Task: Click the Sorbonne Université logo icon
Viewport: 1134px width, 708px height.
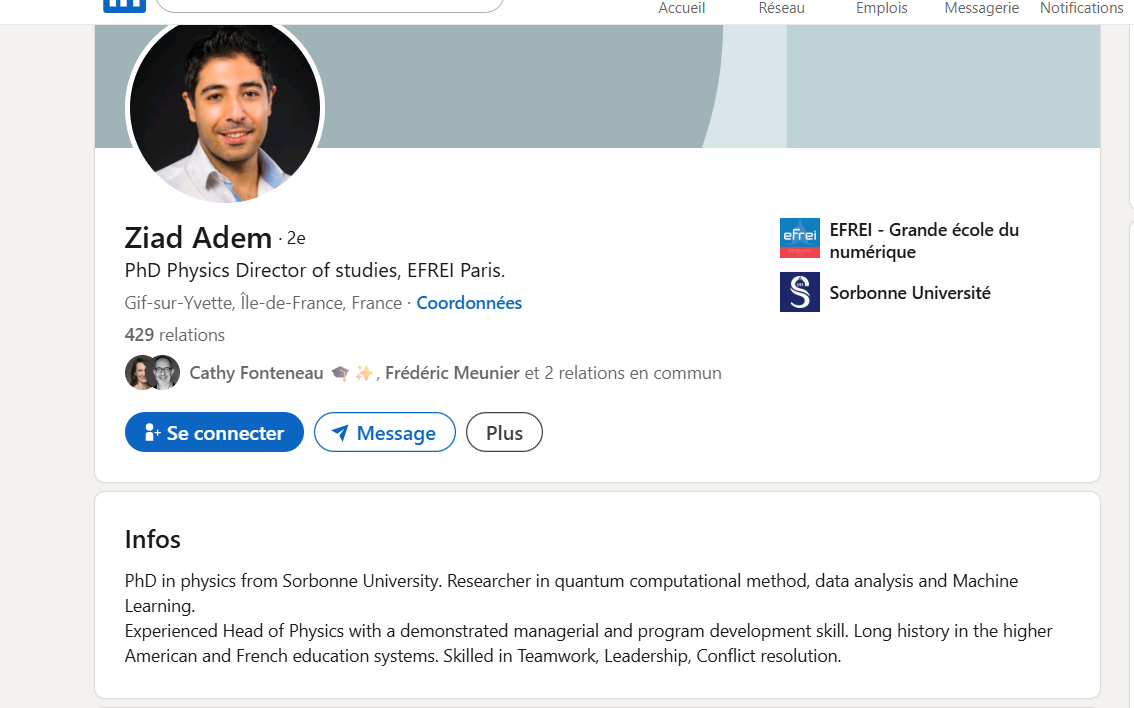Action: click(x=799, y=292)
